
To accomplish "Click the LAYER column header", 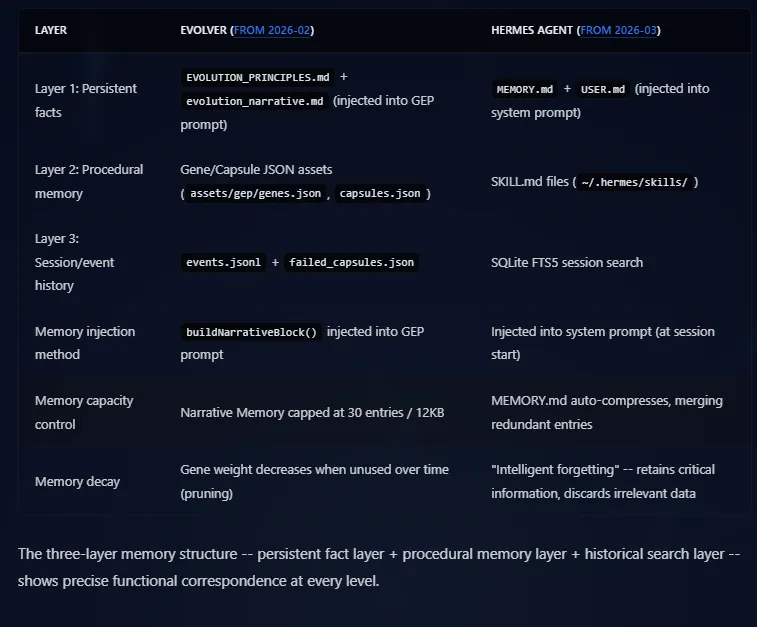I will [x=52, y=30].
